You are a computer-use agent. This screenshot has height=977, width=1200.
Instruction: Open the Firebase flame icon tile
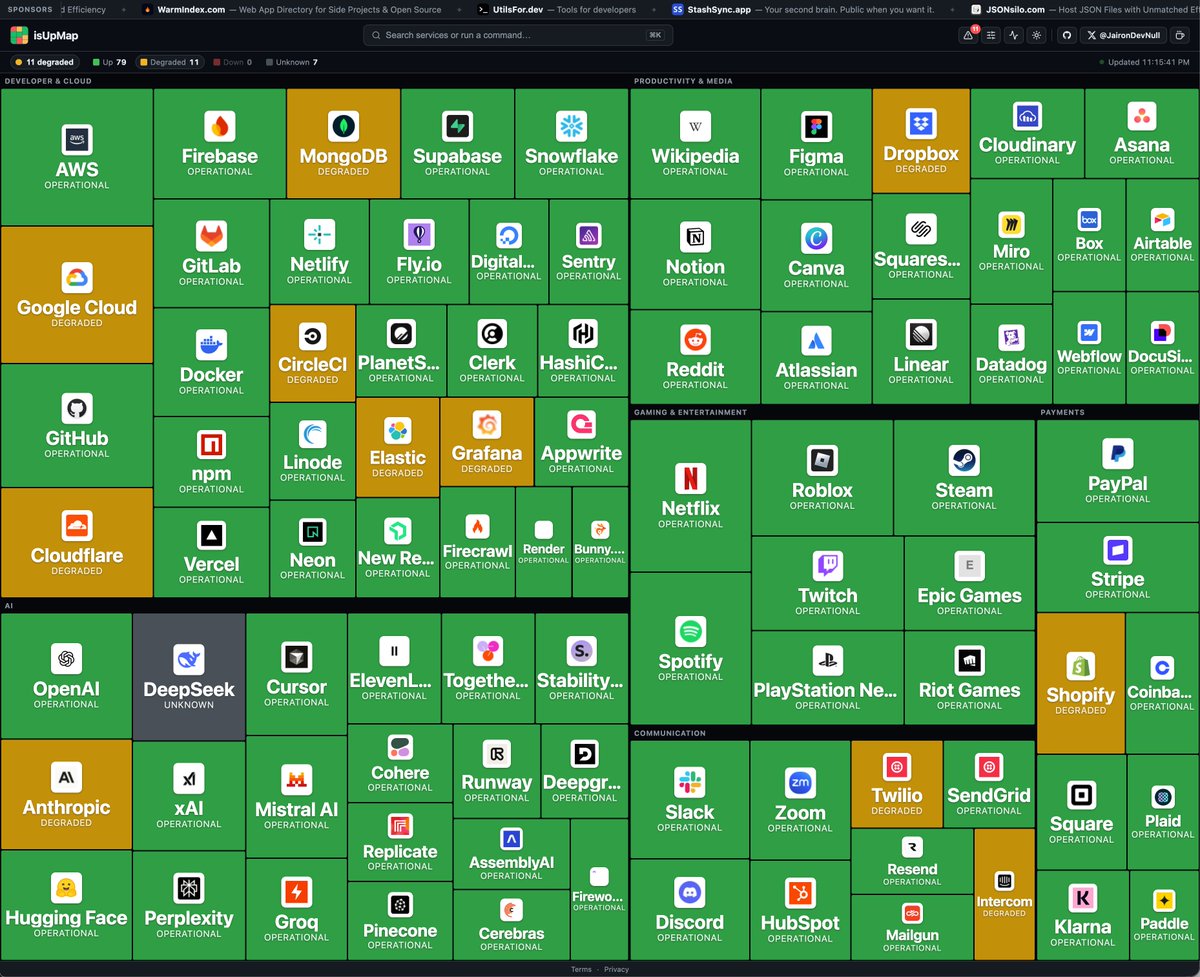(220, 126)
